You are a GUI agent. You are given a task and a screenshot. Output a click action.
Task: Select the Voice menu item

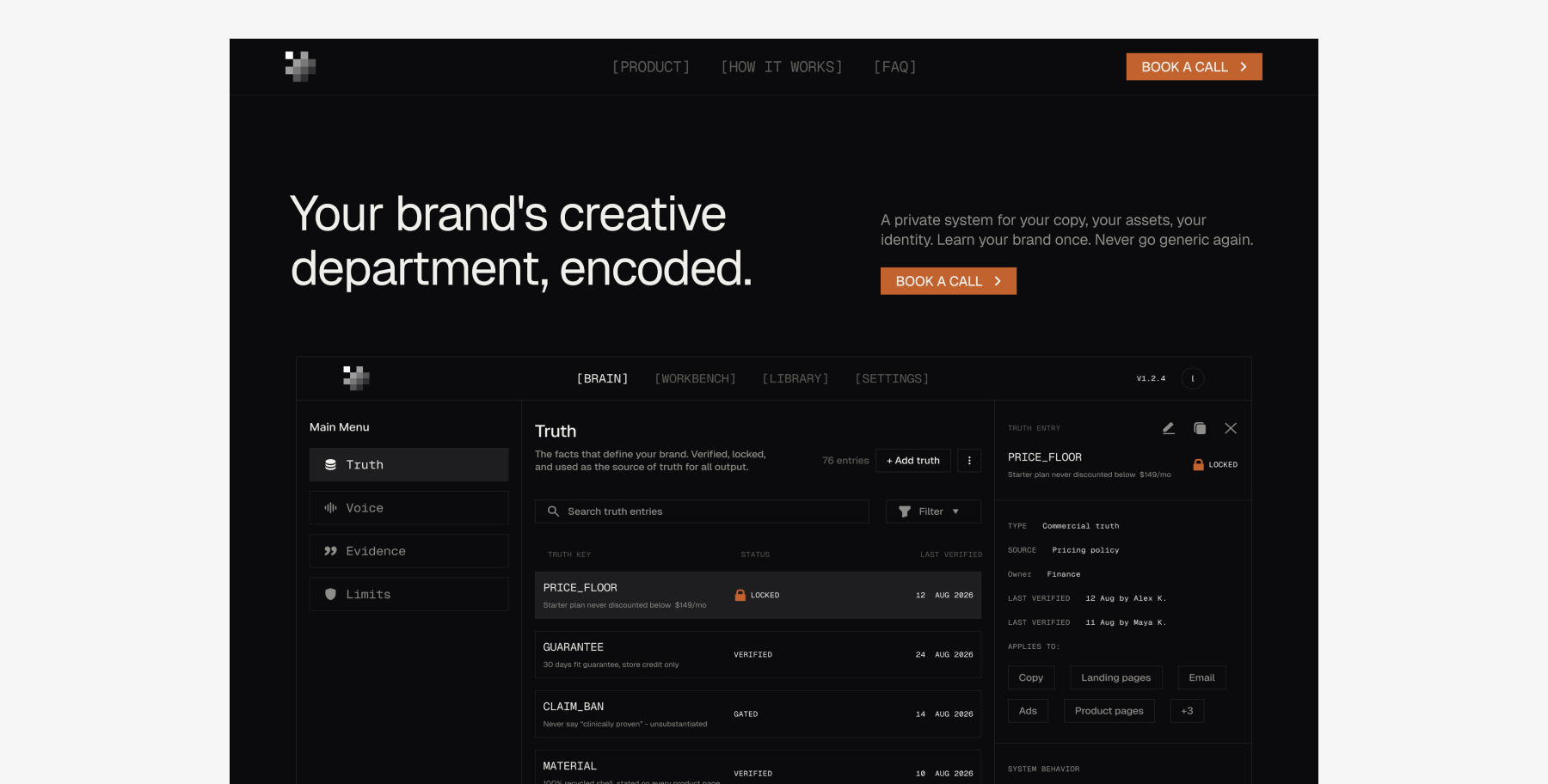click(x=409, y=508)
